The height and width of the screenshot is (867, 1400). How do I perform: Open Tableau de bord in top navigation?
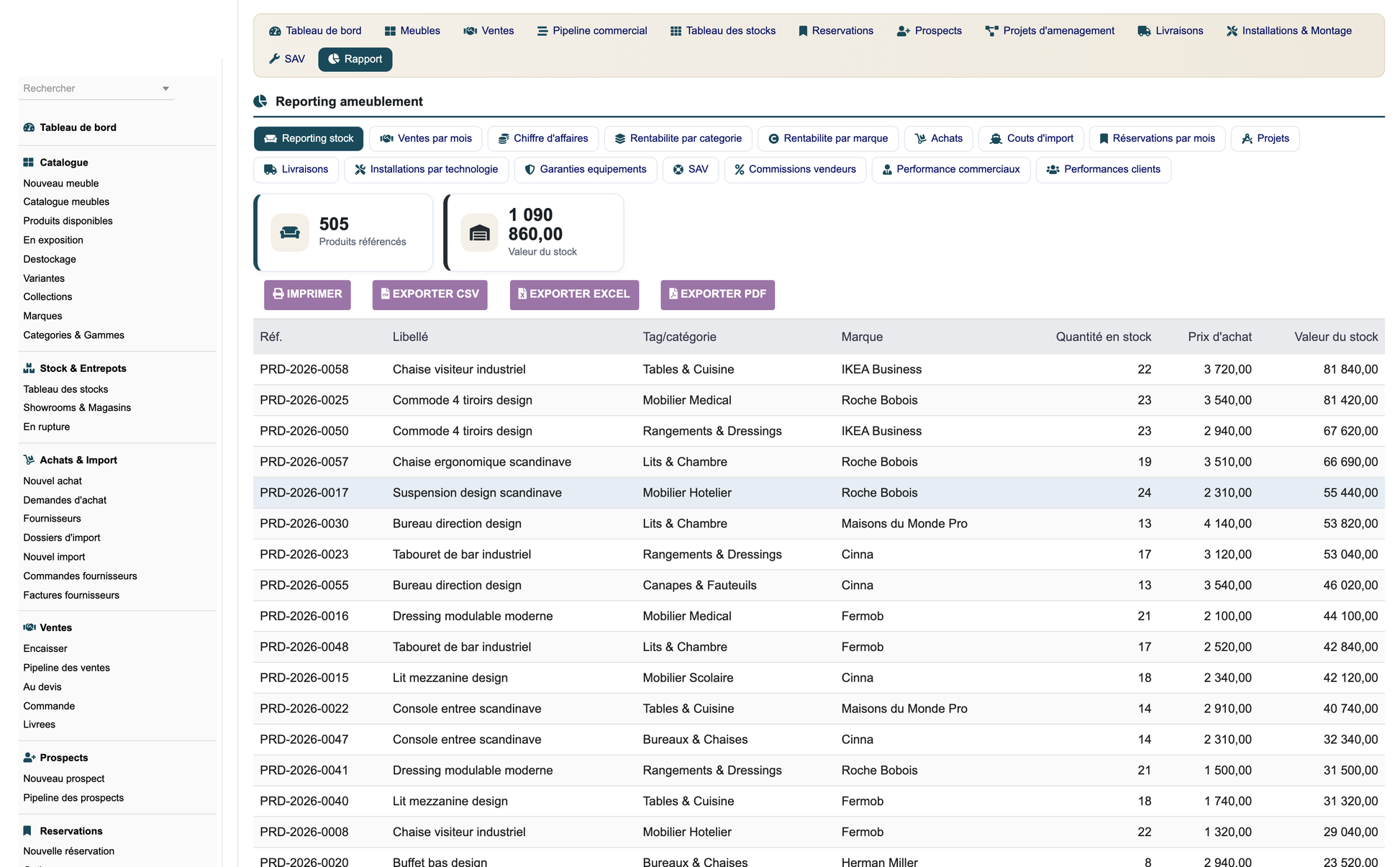click(315, 31)
